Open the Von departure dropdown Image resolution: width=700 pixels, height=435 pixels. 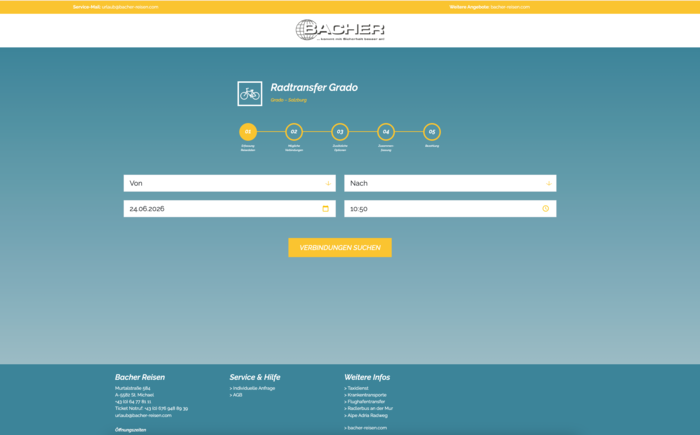[229, 183]
